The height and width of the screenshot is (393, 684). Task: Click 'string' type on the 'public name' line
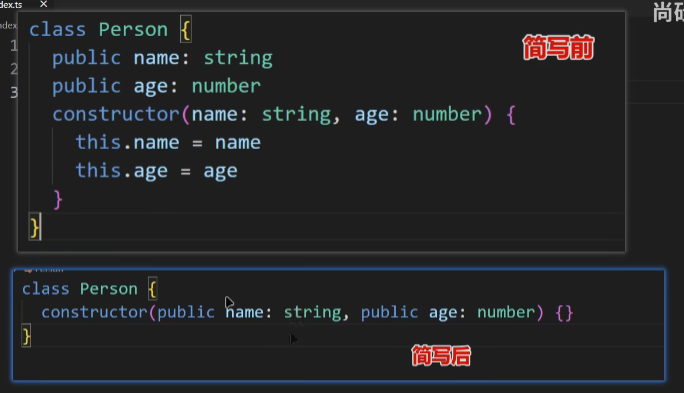click(238, 58)
